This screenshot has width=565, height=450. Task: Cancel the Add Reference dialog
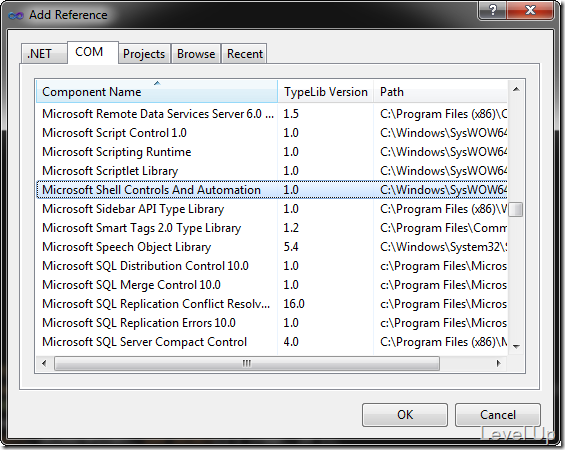click(498, 415)
